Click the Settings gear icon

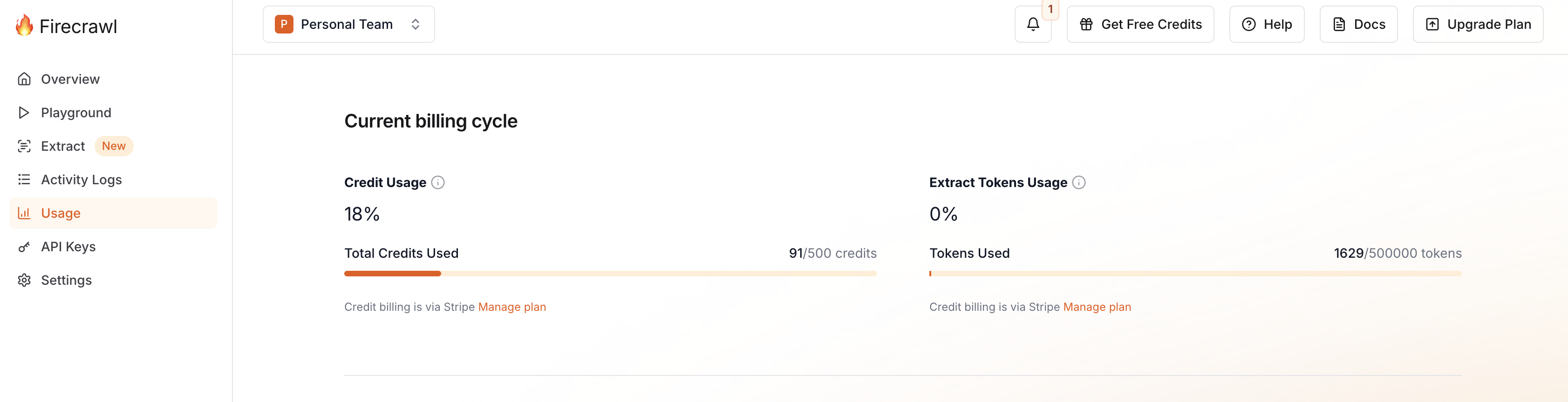[24, 280]
